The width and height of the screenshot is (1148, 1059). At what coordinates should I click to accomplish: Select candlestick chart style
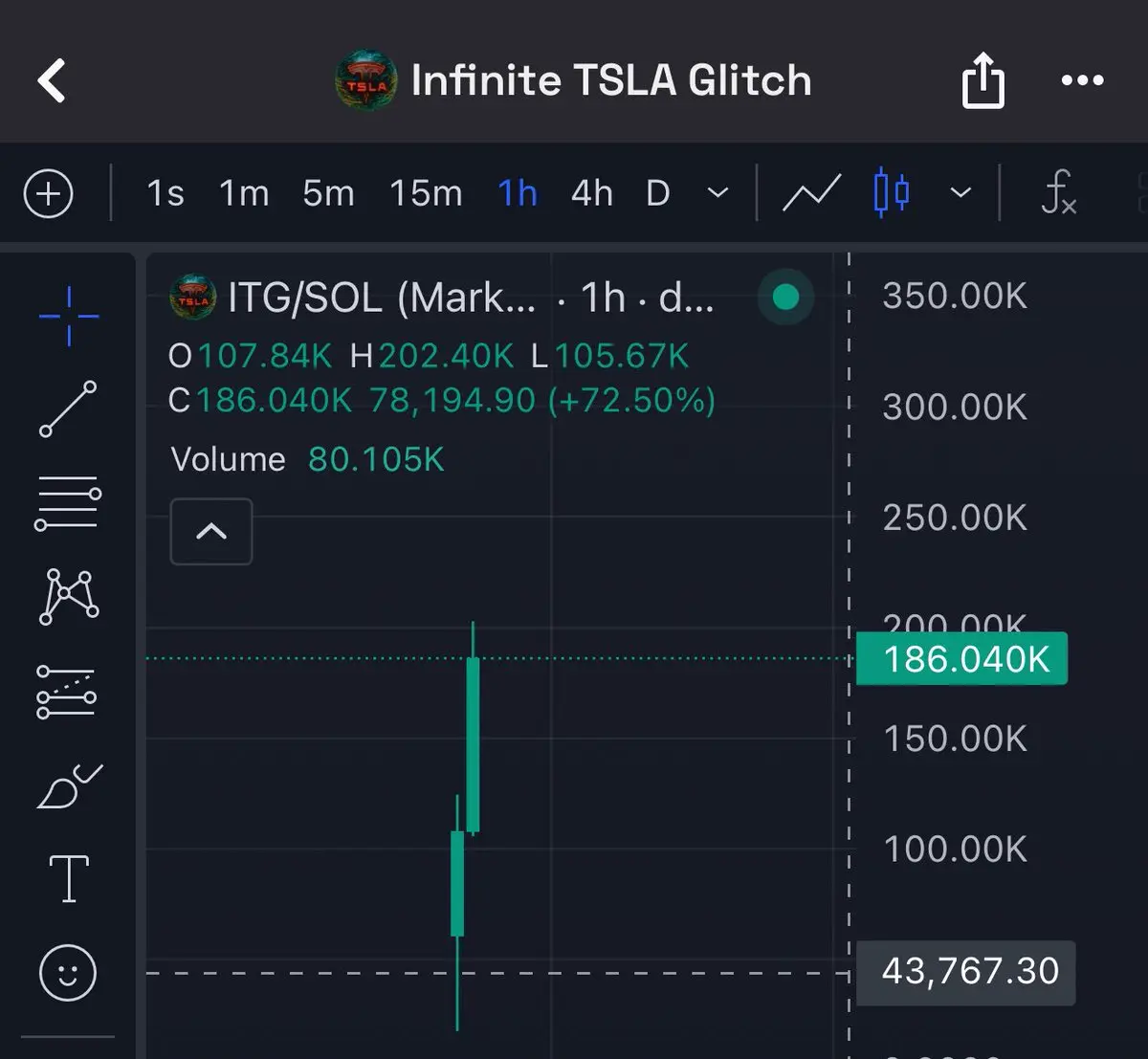892,194
